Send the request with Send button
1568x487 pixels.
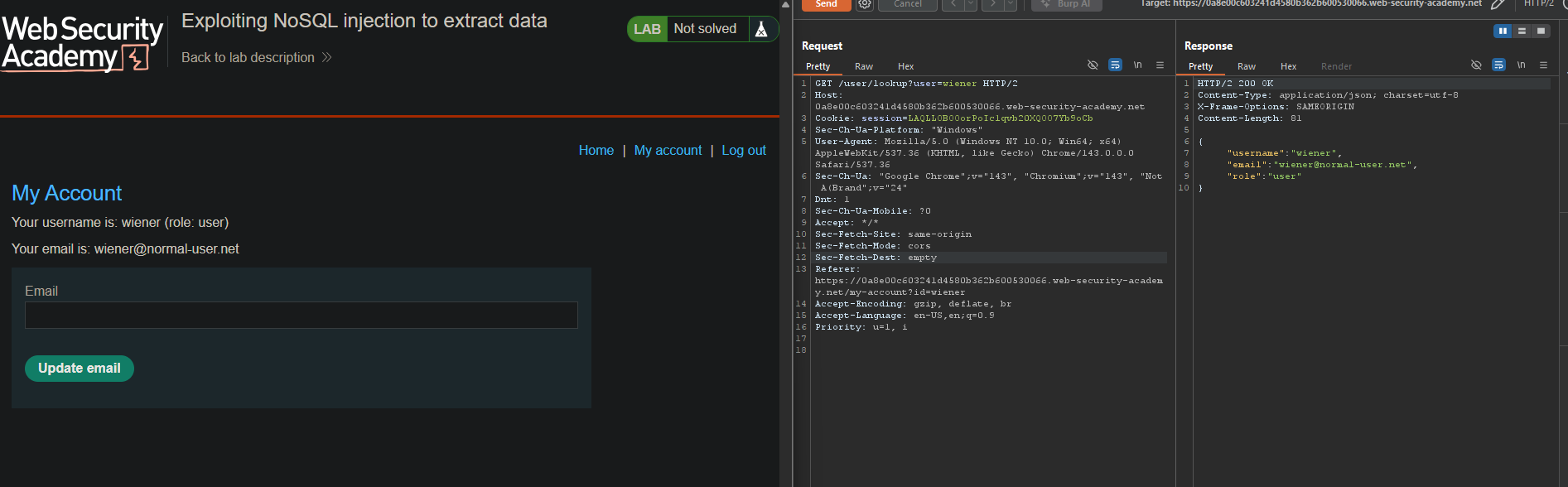(827, 4)
